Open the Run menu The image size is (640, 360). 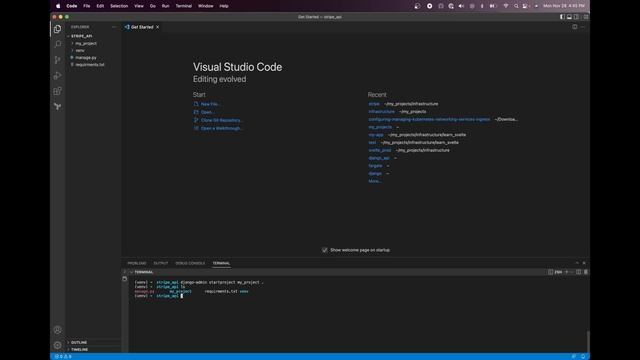(x=165, y=6)
